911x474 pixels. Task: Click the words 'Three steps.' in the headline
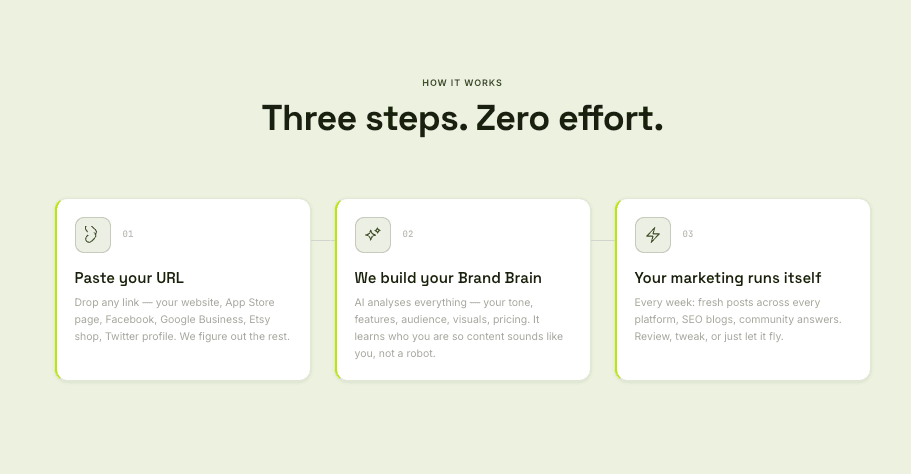(x=363, y=118)
